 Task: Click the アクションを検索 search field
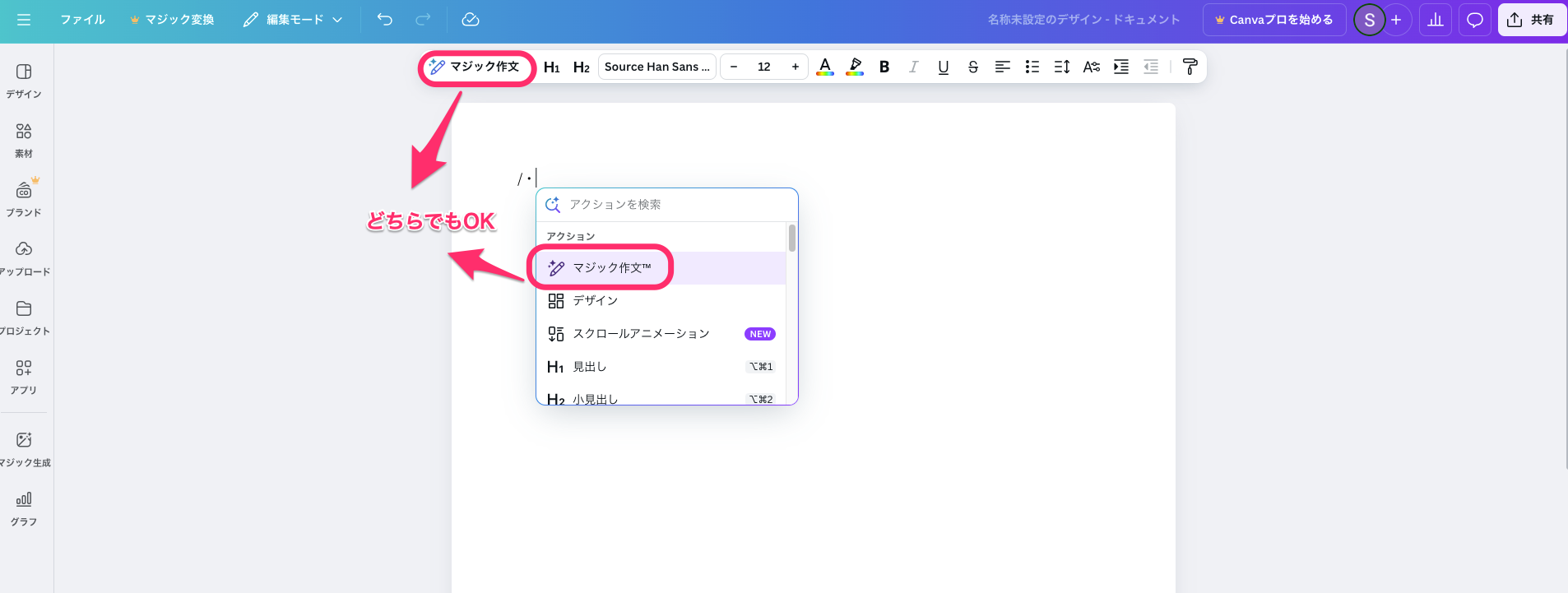(667, 205)
